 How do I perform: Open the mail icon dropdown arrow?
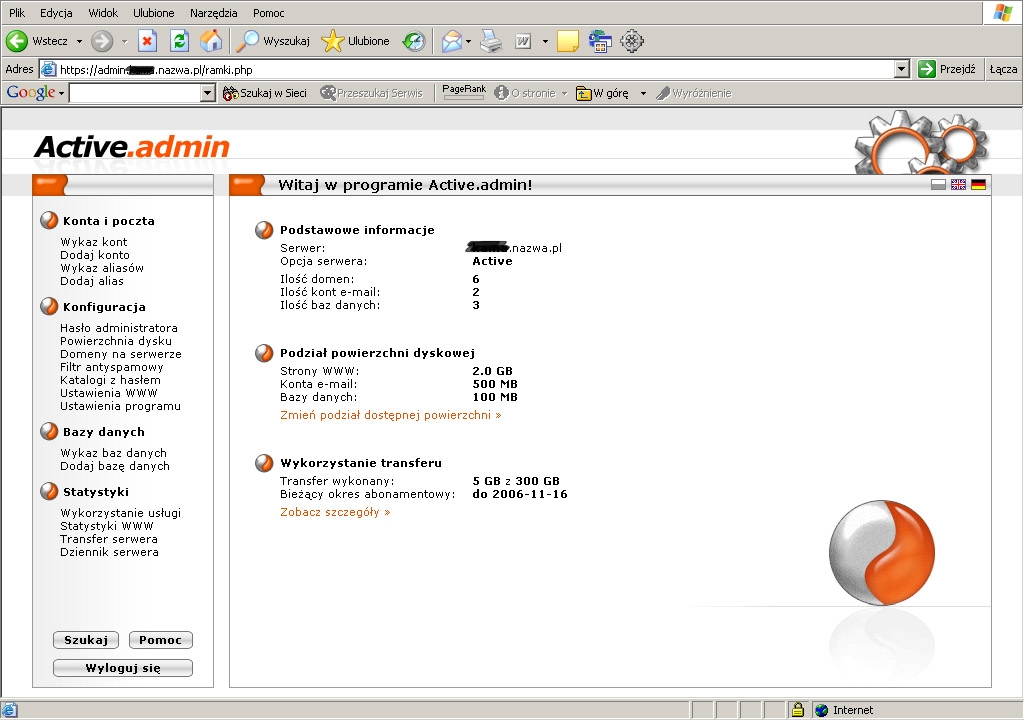coord(468,41)
